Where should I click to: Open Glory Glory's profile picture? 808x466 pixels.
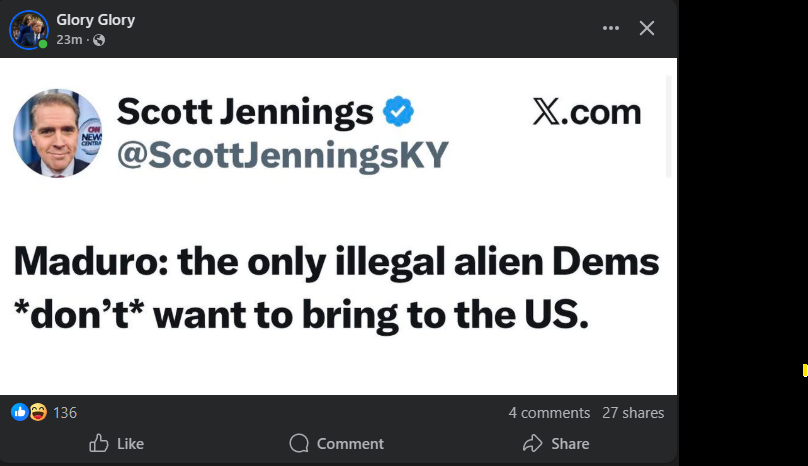tap(29, 30)
